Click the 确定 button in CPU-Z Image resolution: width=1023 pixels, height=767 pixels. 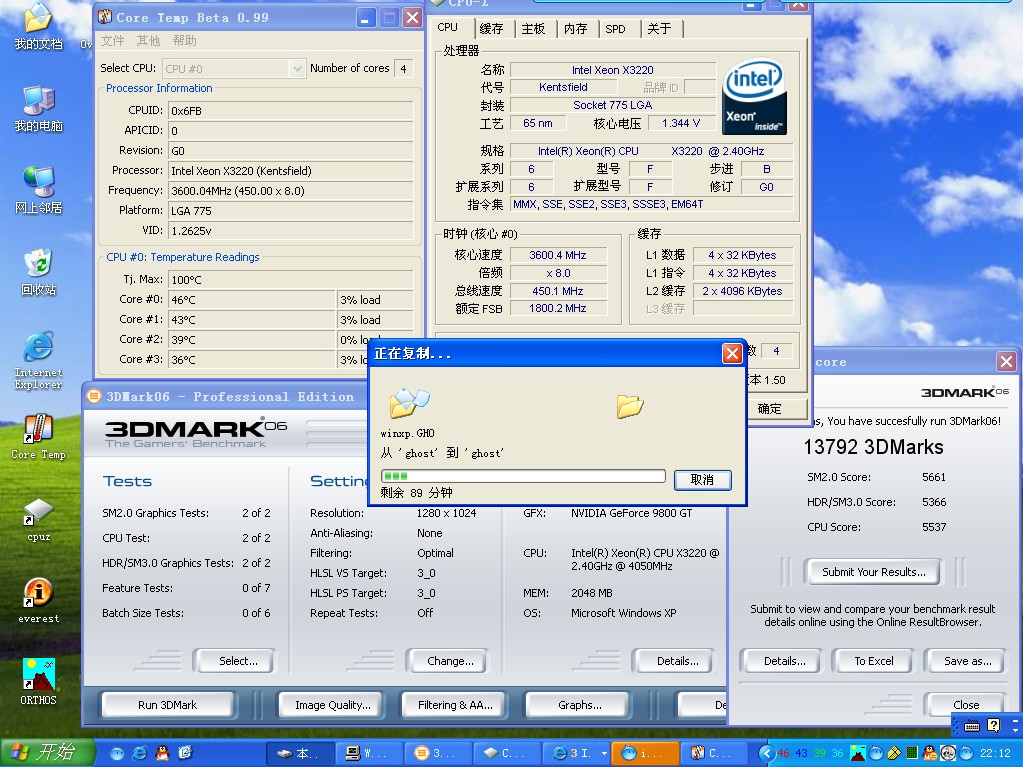(769, 408)
